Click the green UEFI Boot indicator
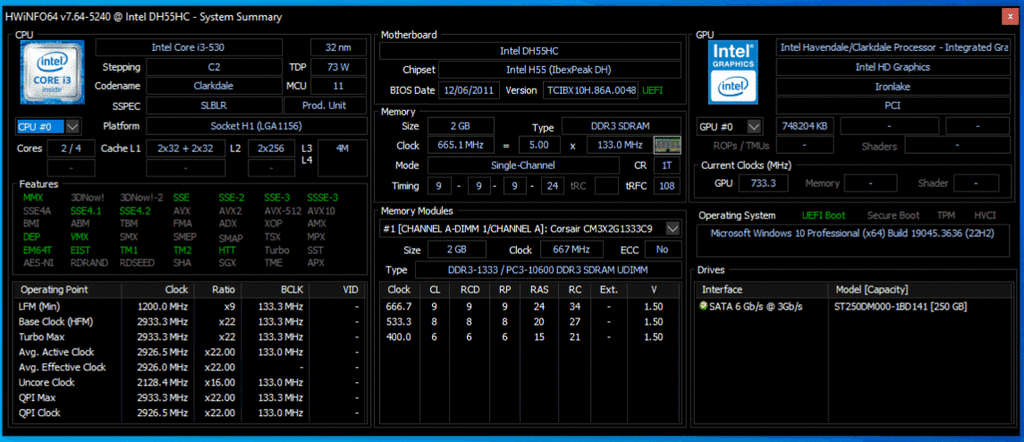This screenshot has height=442, width=1024. [x=823, y=215]
